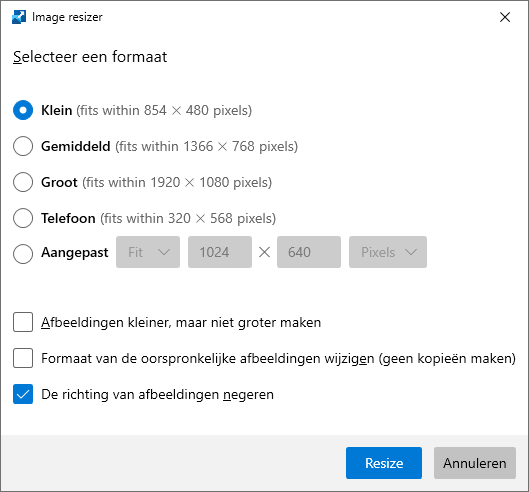This screenshot has width=529, height=492.
Task: Expand the Pixels unit dropdown
Action: [x=388, y=252]
